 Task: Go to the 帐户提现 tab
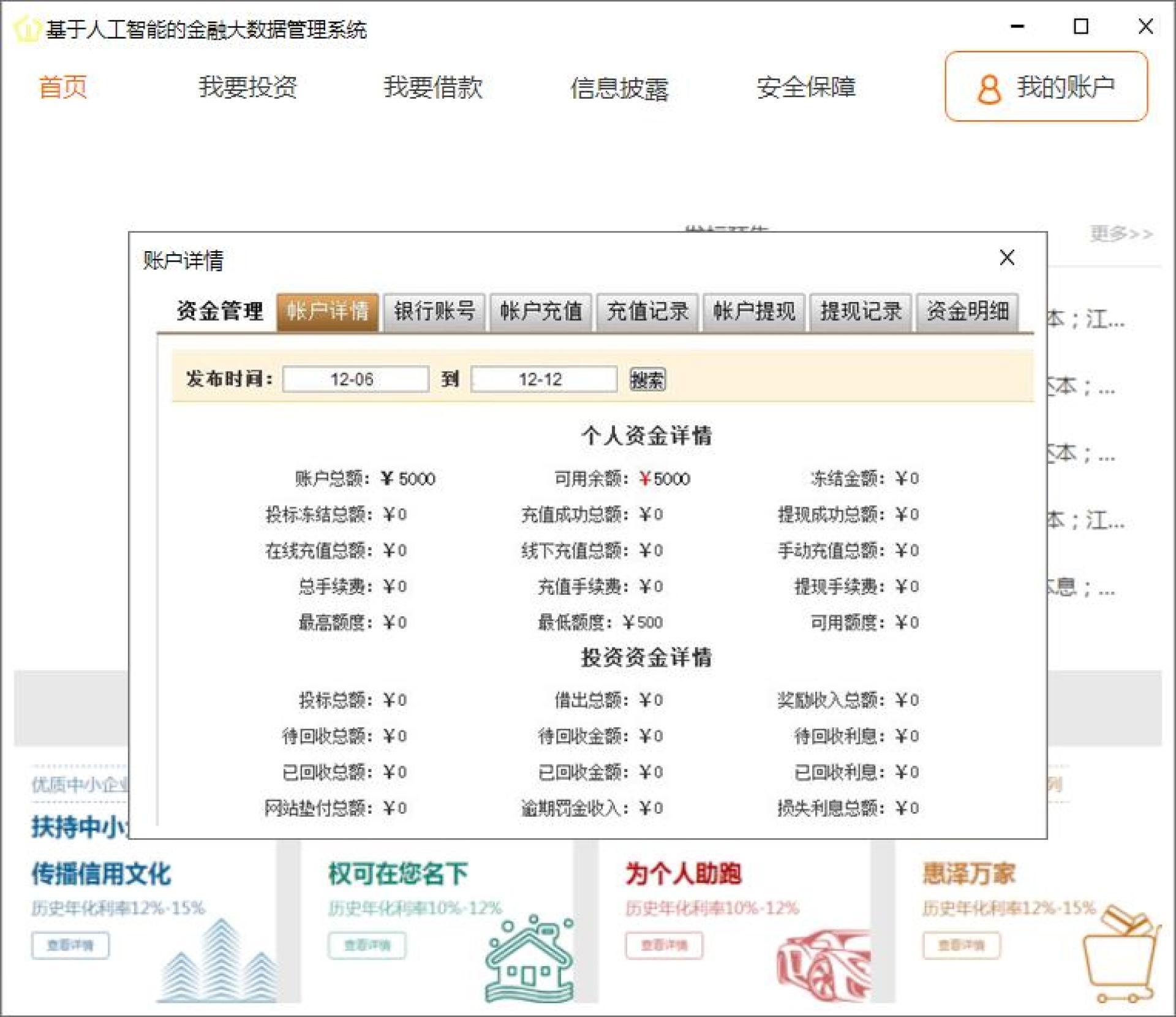click(754, 312)
